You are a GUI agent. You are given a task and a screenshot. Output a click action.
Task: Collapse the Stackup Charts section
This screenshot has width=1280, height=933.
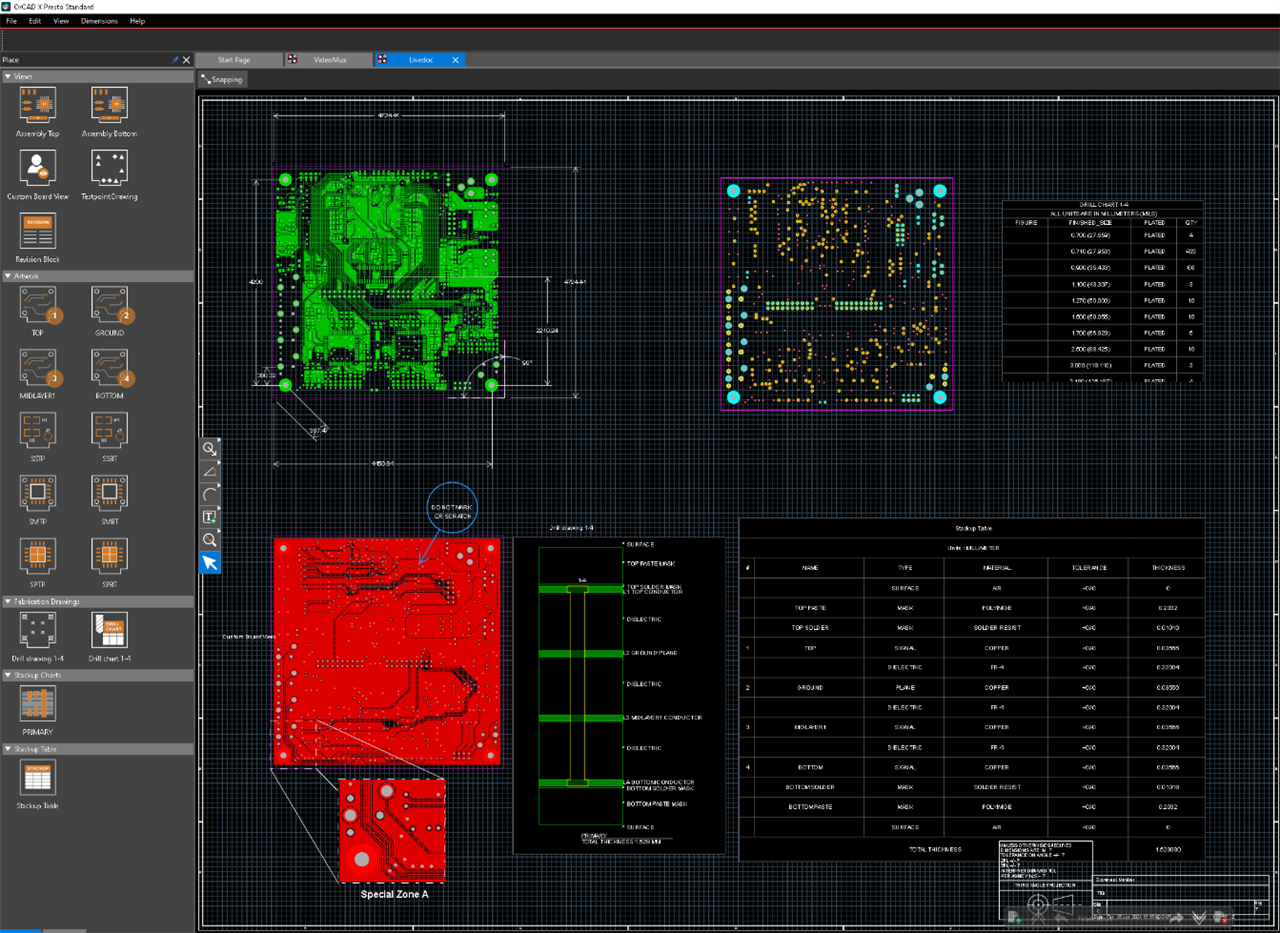pyautogui.click(x=8, y=675)
